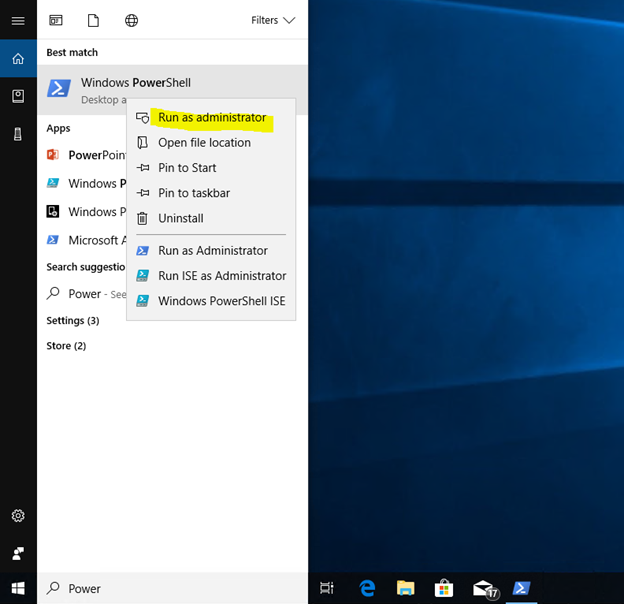Open PowerPoint app result

[x=82, y=155]
